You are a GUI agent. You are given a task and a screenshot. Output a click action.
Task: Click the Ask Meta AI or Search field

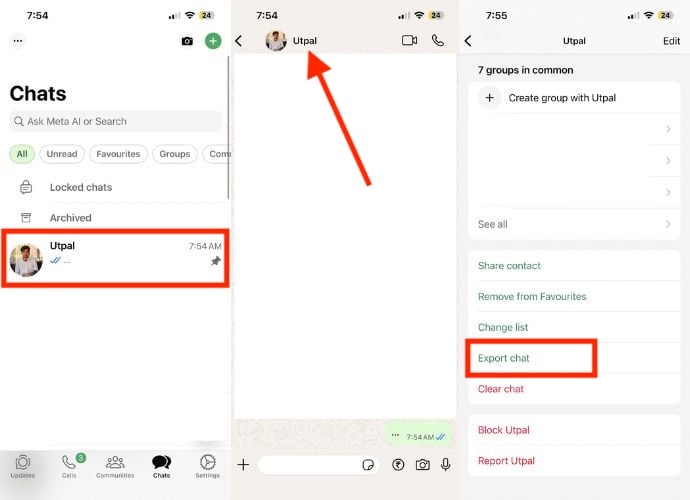click(x=115, y=121)
